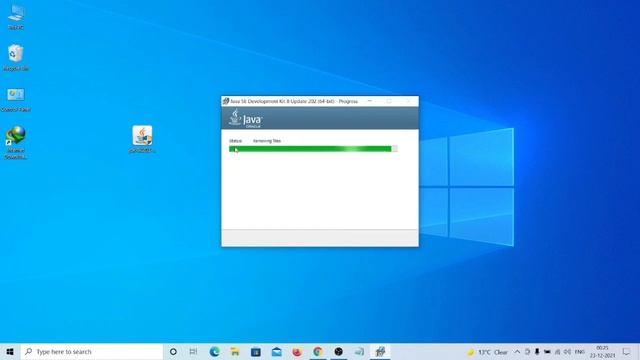Open the network icon in system tray
This screenshot has height=360, width=640.
click(x=557, y=352)
